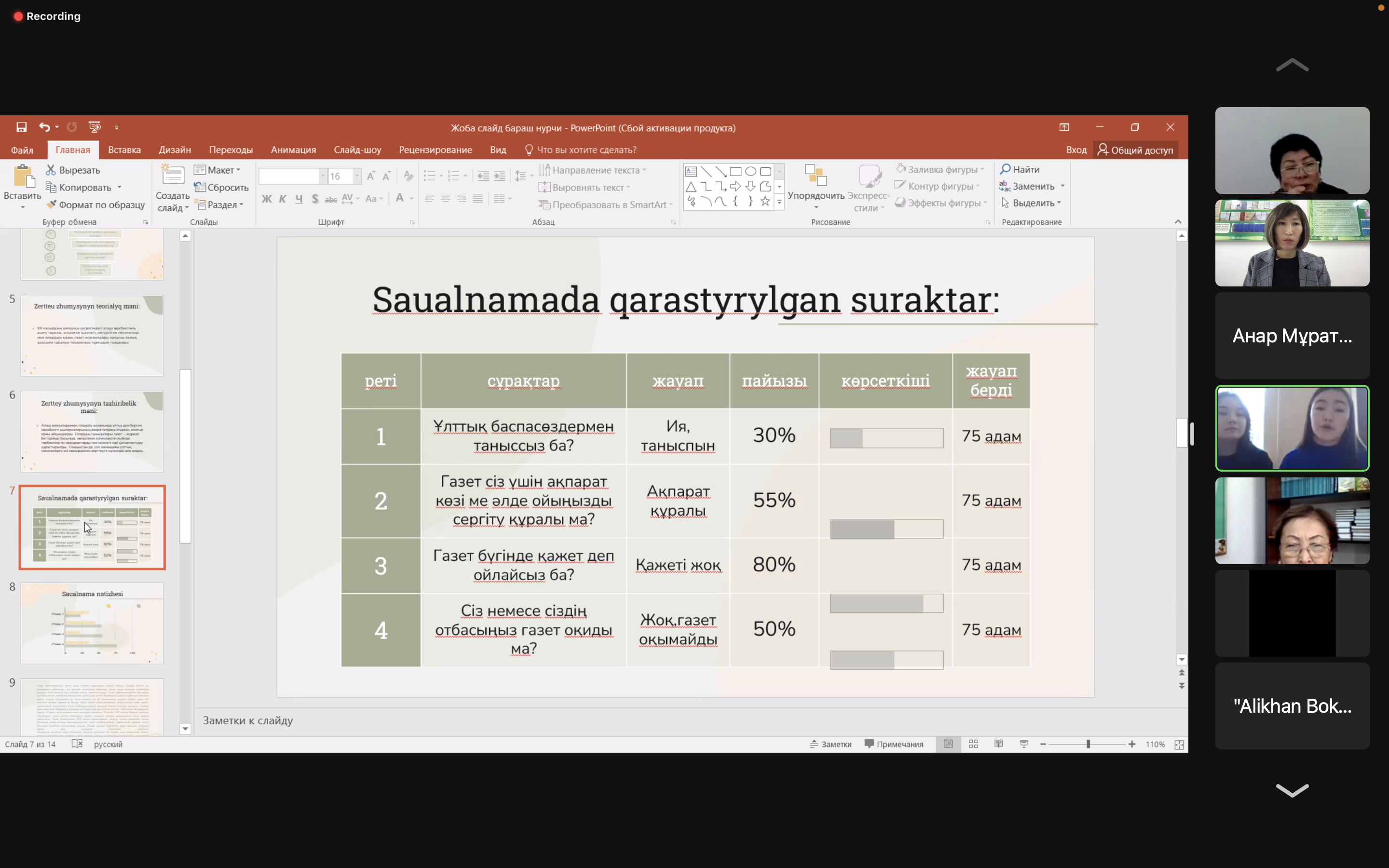This screenshot has width=1389, height=868.
Task: Click the Общий доступ share button
Action: (1135, 150)
